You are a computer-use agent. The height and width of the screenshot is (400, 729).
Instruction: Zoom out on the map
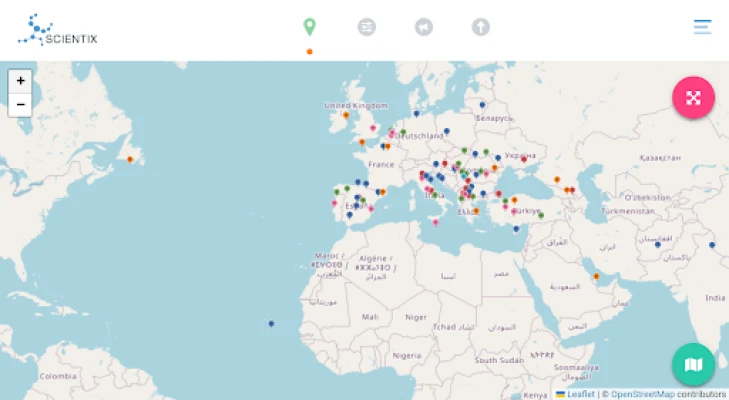(21, 105)
